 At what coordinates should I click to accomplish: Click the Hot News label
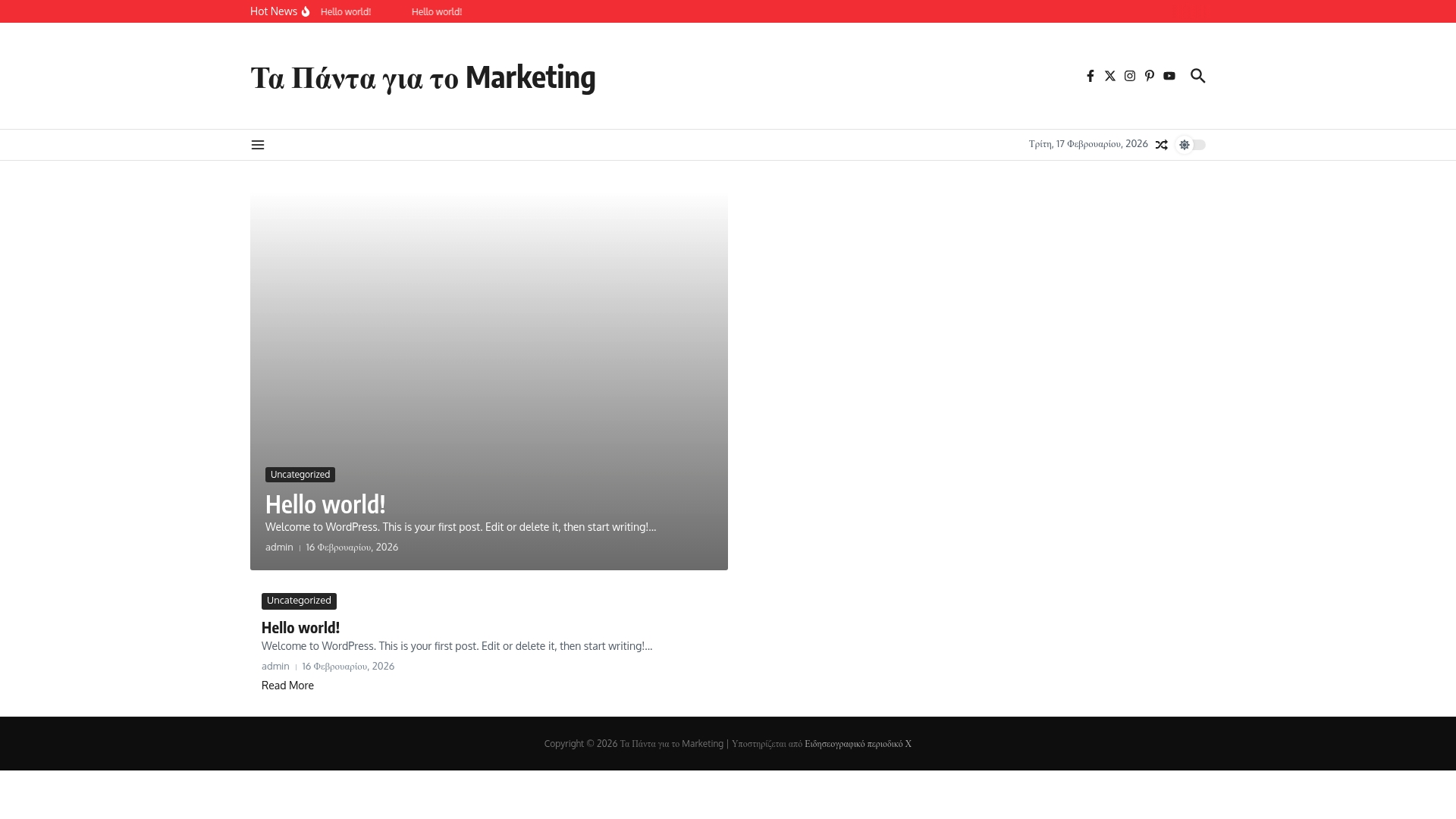[274, 11]
